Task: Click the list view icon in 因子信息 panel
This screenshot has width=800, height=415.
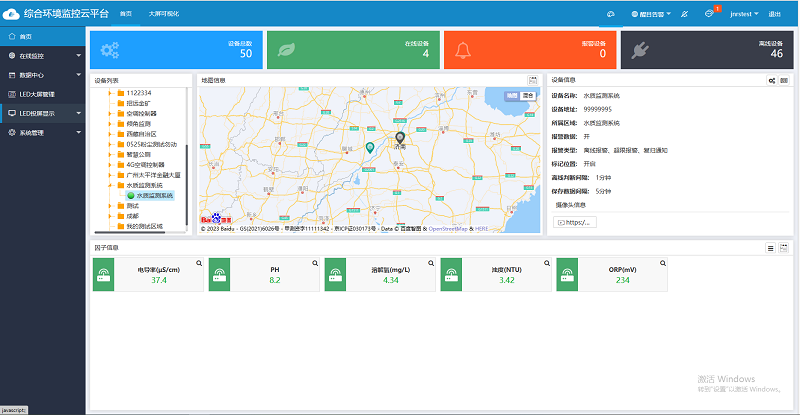Action: click(770, 247)
